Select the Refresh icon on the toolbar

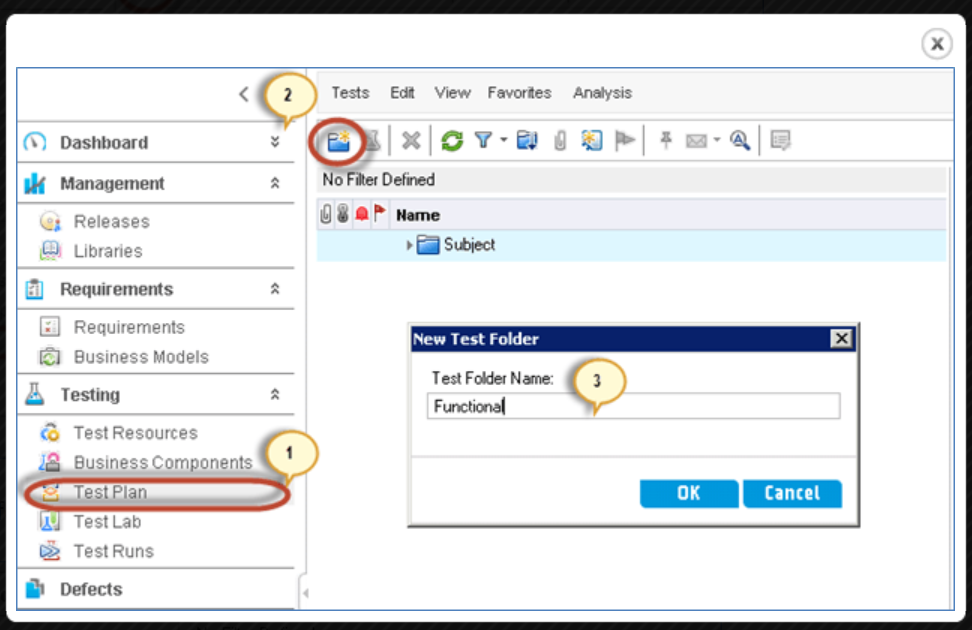(x=452, y=140)
